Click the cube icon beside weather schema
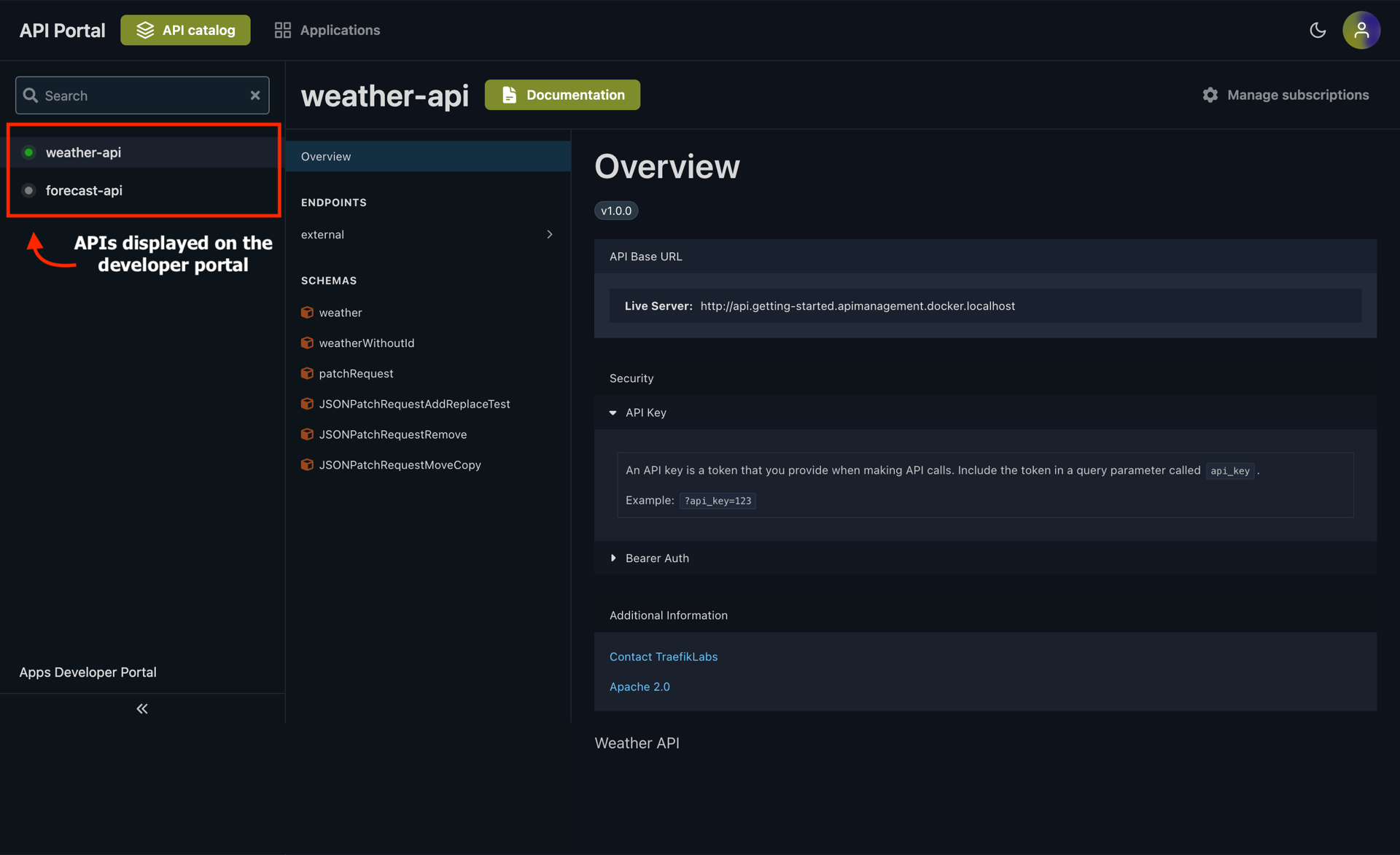The width and height of the screenshot is (1400, 855). tap(307, 312)
